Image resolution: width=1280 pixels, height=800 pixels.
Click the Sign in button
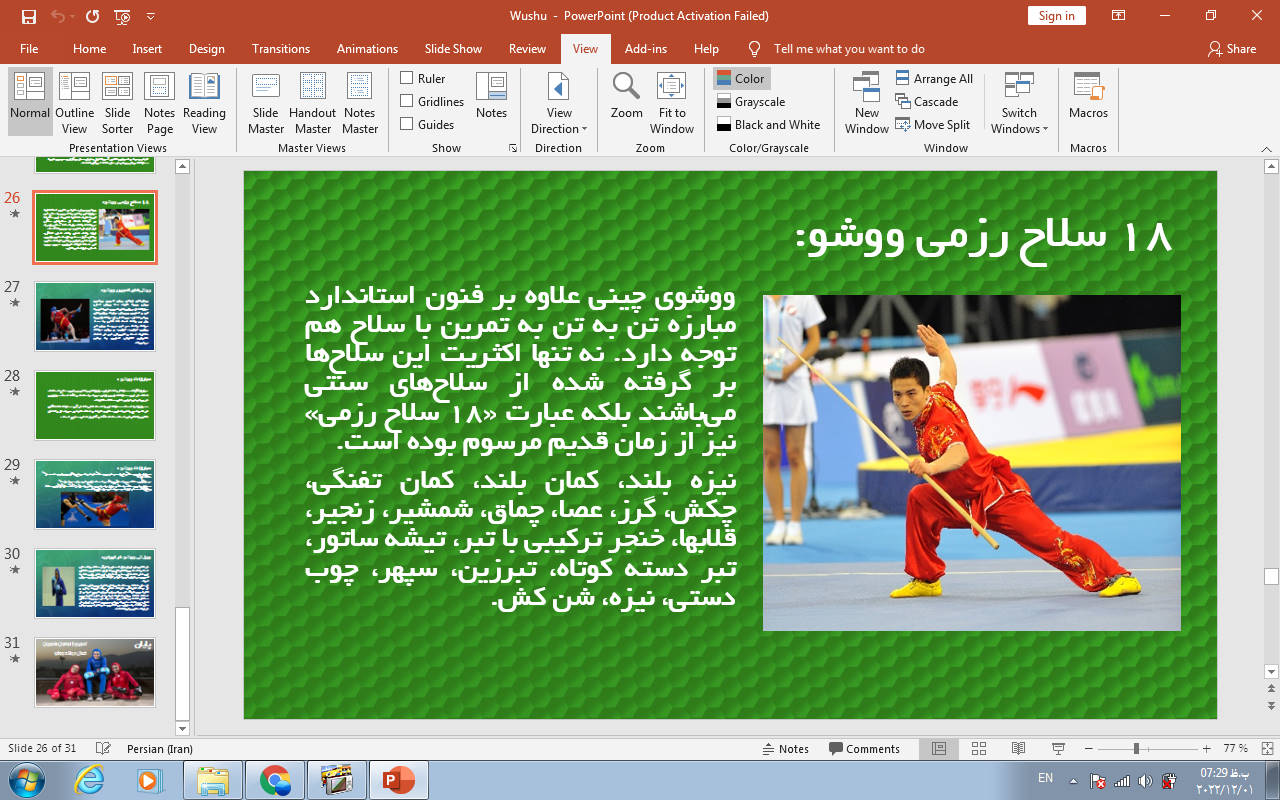click(1056, 16)
